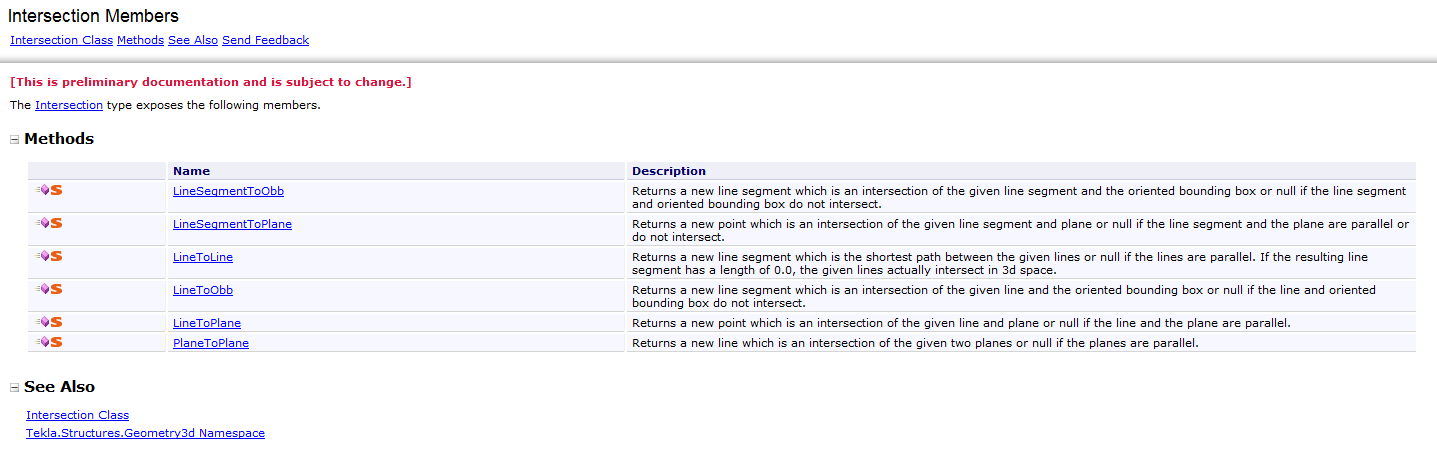The height and width of the screenshot is (451, 1437).
Task: Open Intersection Class link in top navigation
Action: click(x=61, y=41)
